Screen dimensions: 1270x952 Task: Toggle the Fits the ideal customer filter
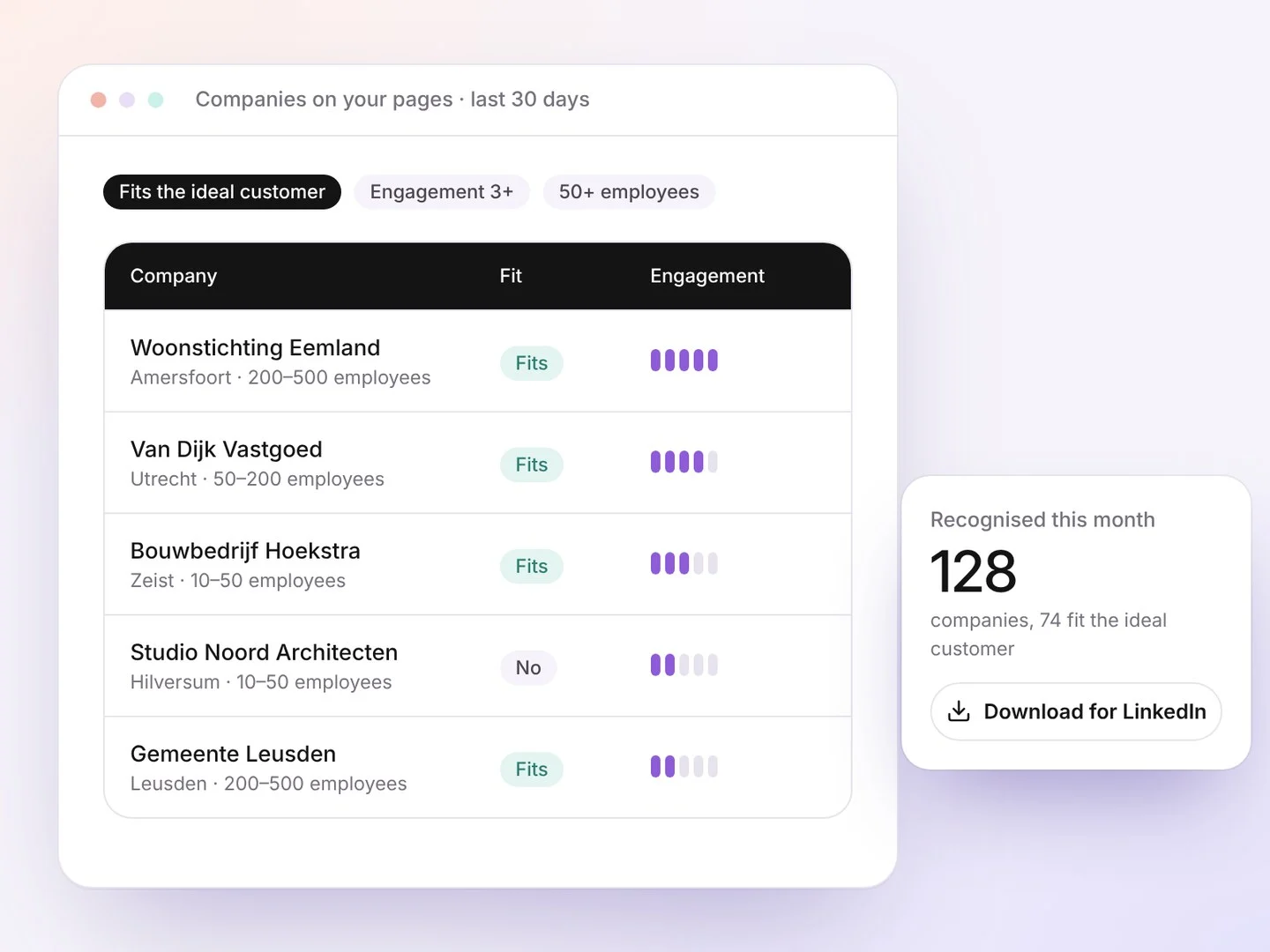(x=222, y=192)
